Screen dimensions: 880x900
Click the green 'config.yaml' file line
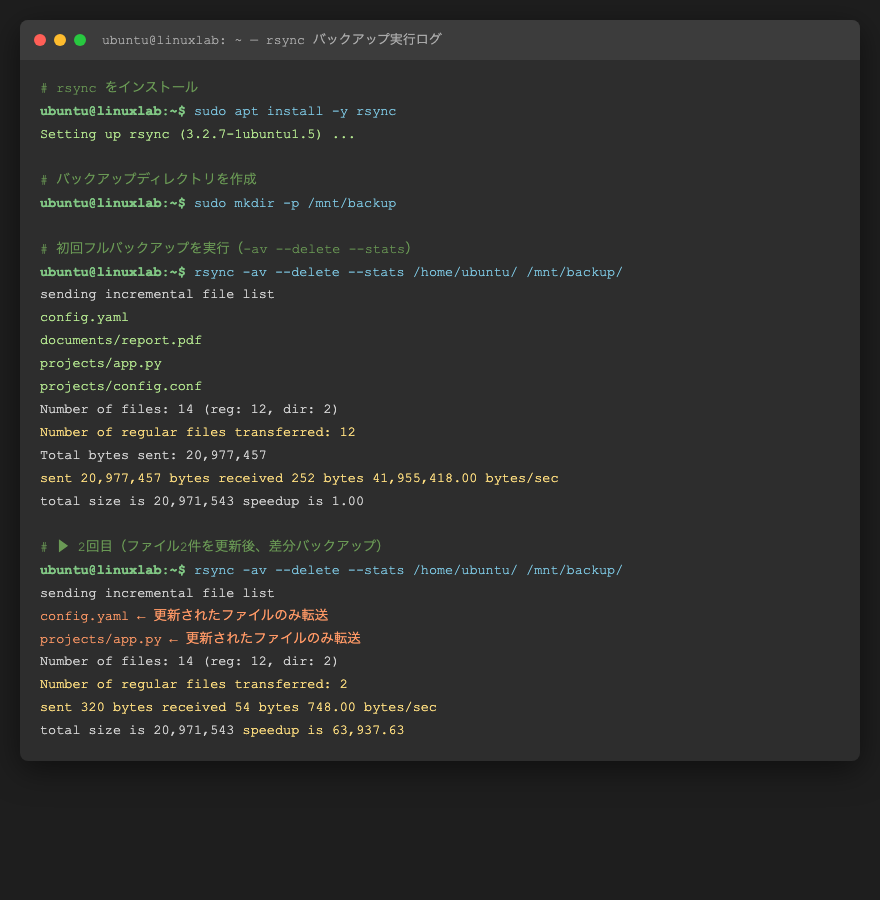(x=84, y=317)
